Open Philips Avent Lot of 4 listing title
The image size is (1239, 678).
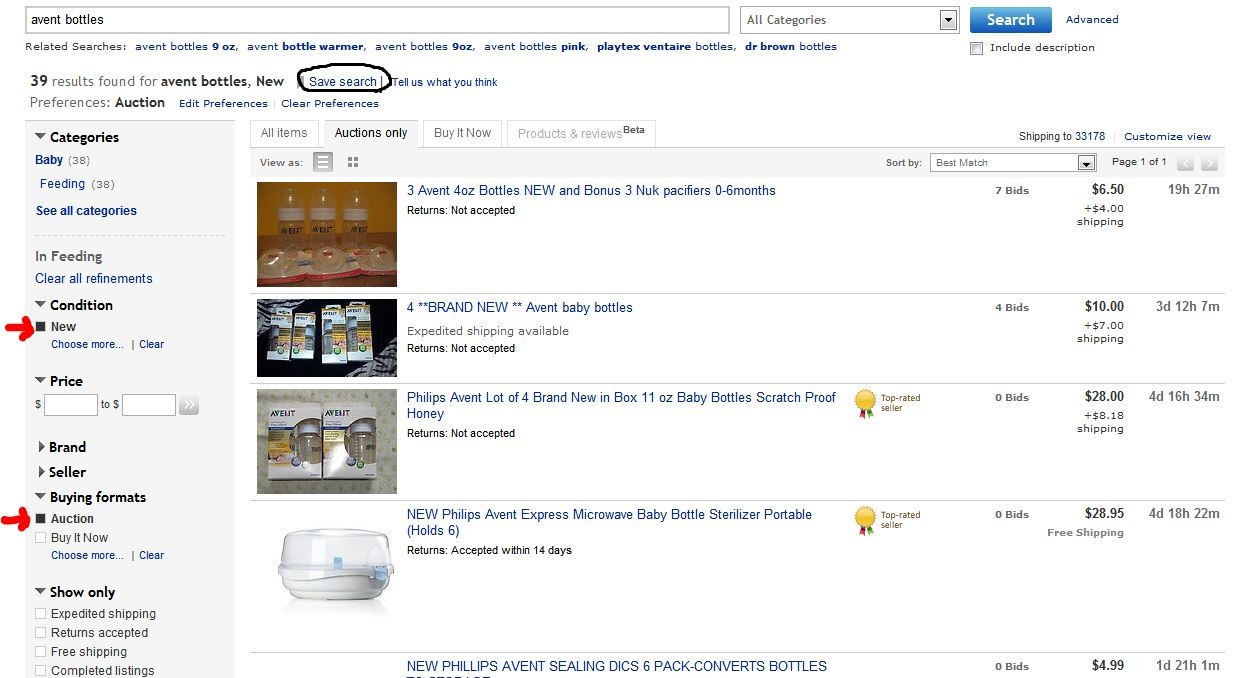pyautogui.click(x=621, y=405)
